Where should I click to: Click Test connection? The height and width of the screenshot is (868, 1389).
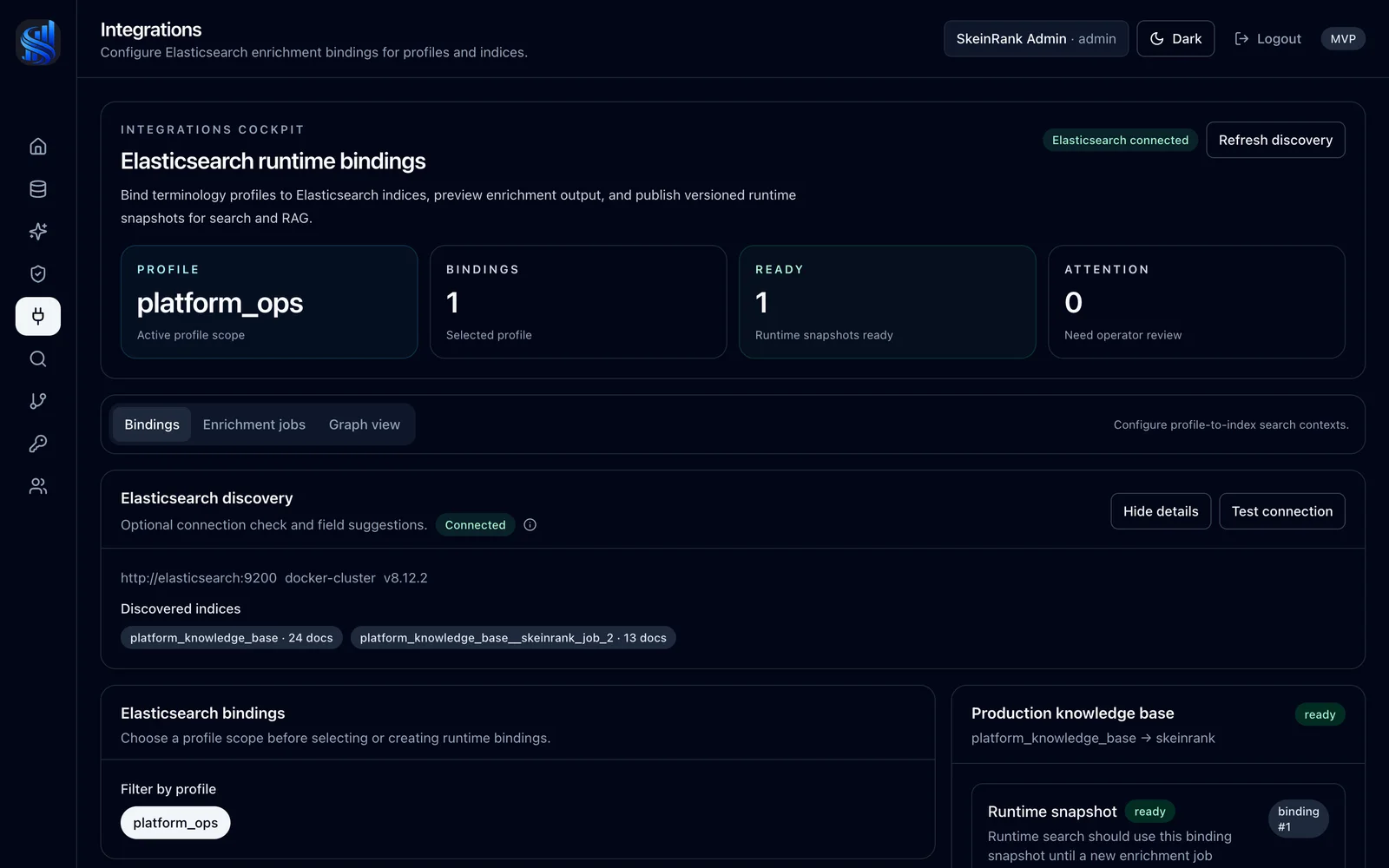[1282, 511]
